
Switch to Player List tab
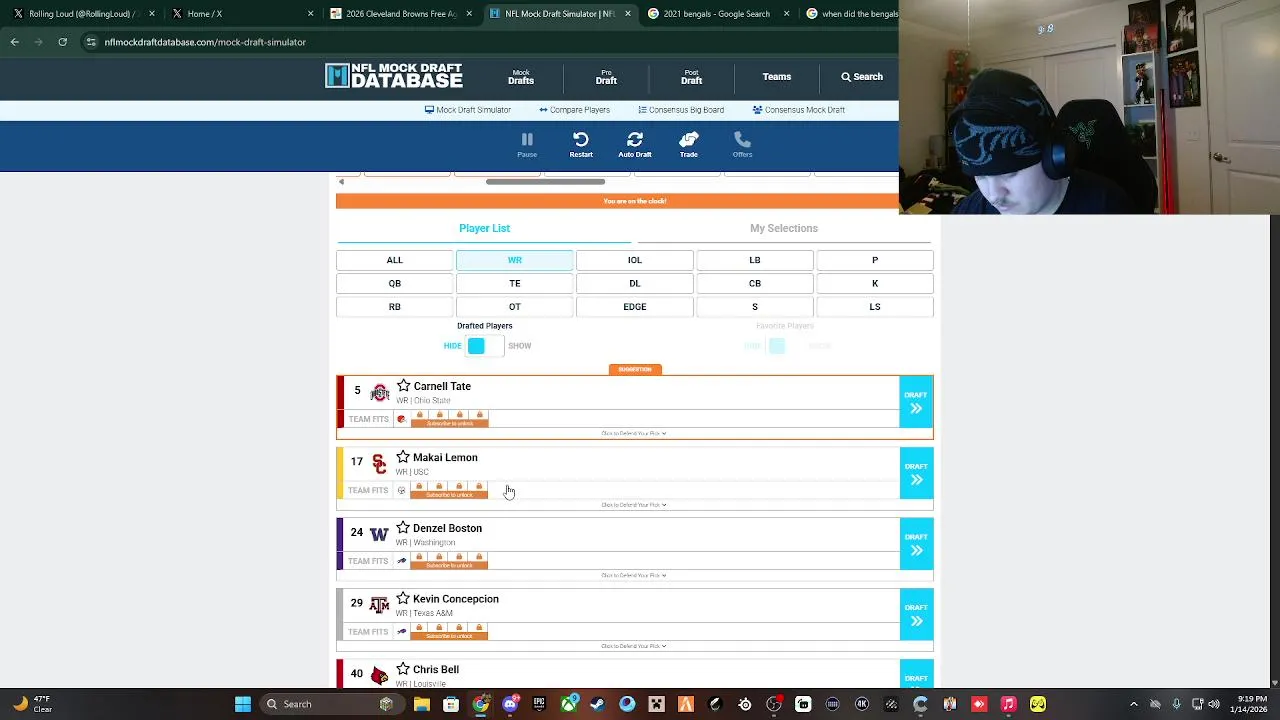point(484,228)
